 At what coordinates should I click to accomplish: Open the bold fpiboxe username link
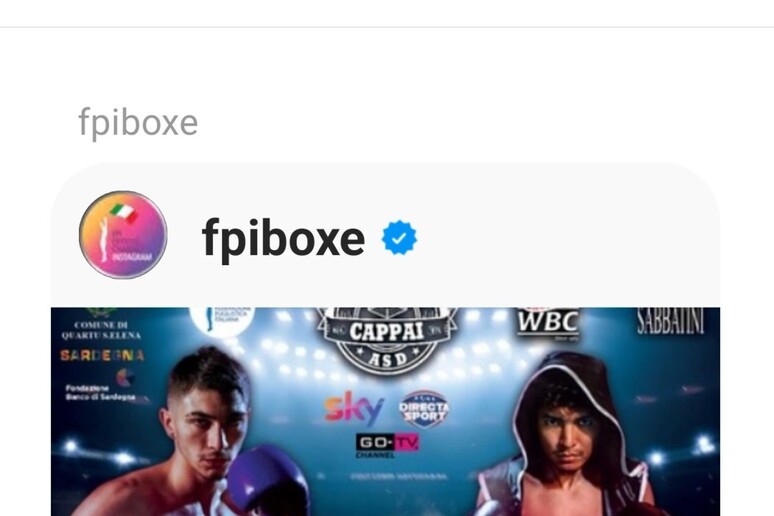click(283, 238)
